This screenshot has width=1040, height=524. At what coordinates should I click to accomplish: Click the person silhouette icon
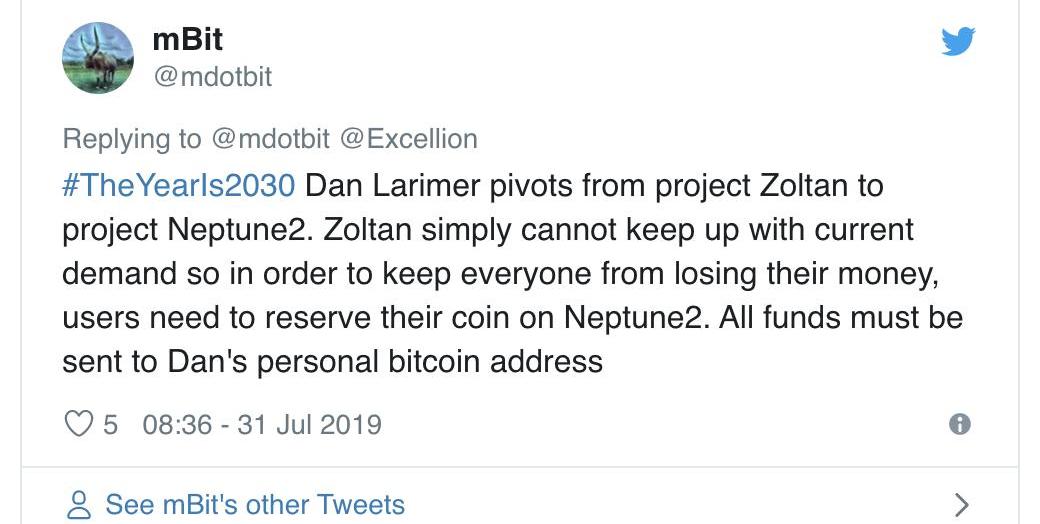click(79, 505)
